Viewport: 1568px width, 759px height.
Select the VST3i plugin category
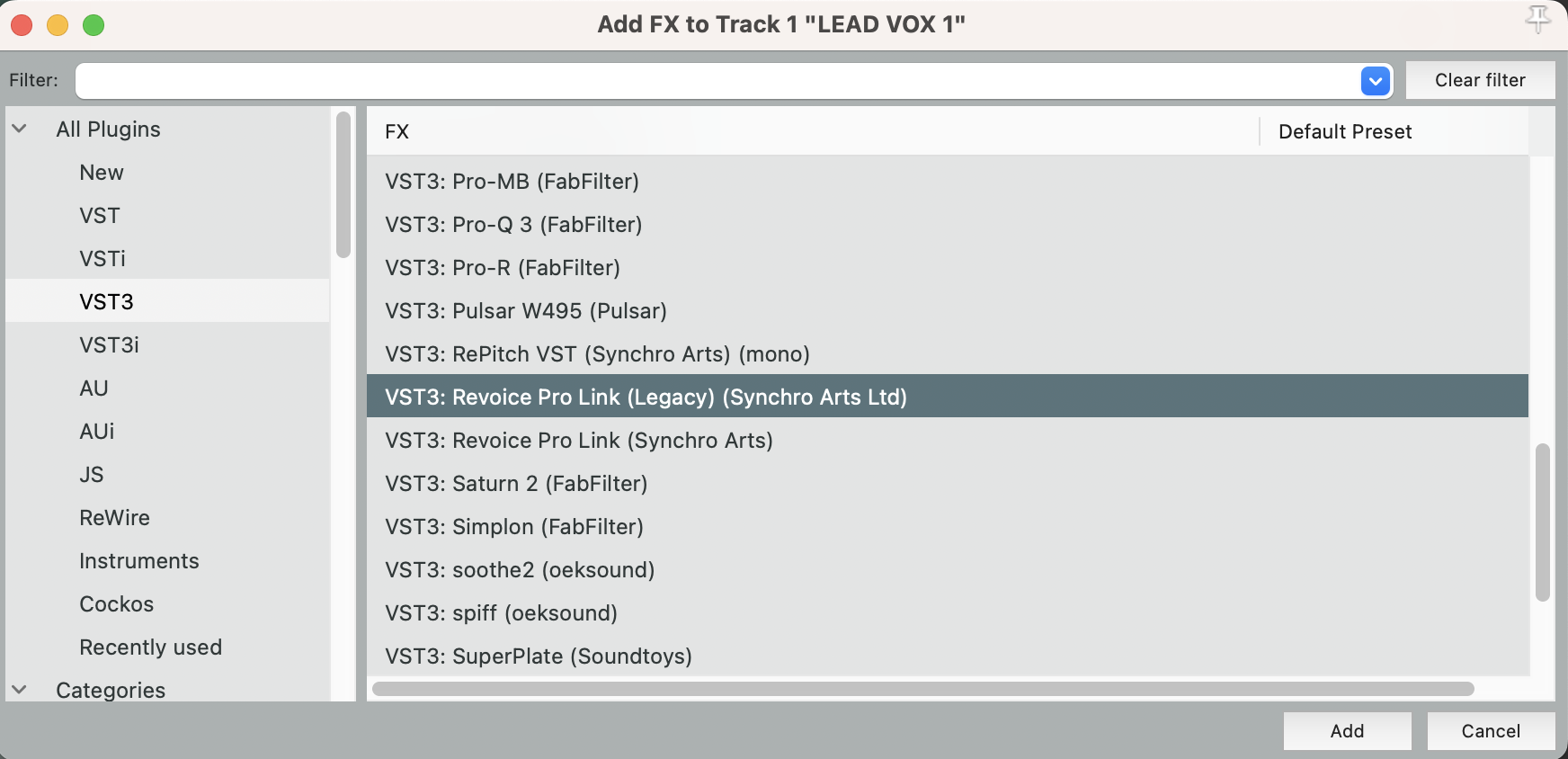point(109,345)
